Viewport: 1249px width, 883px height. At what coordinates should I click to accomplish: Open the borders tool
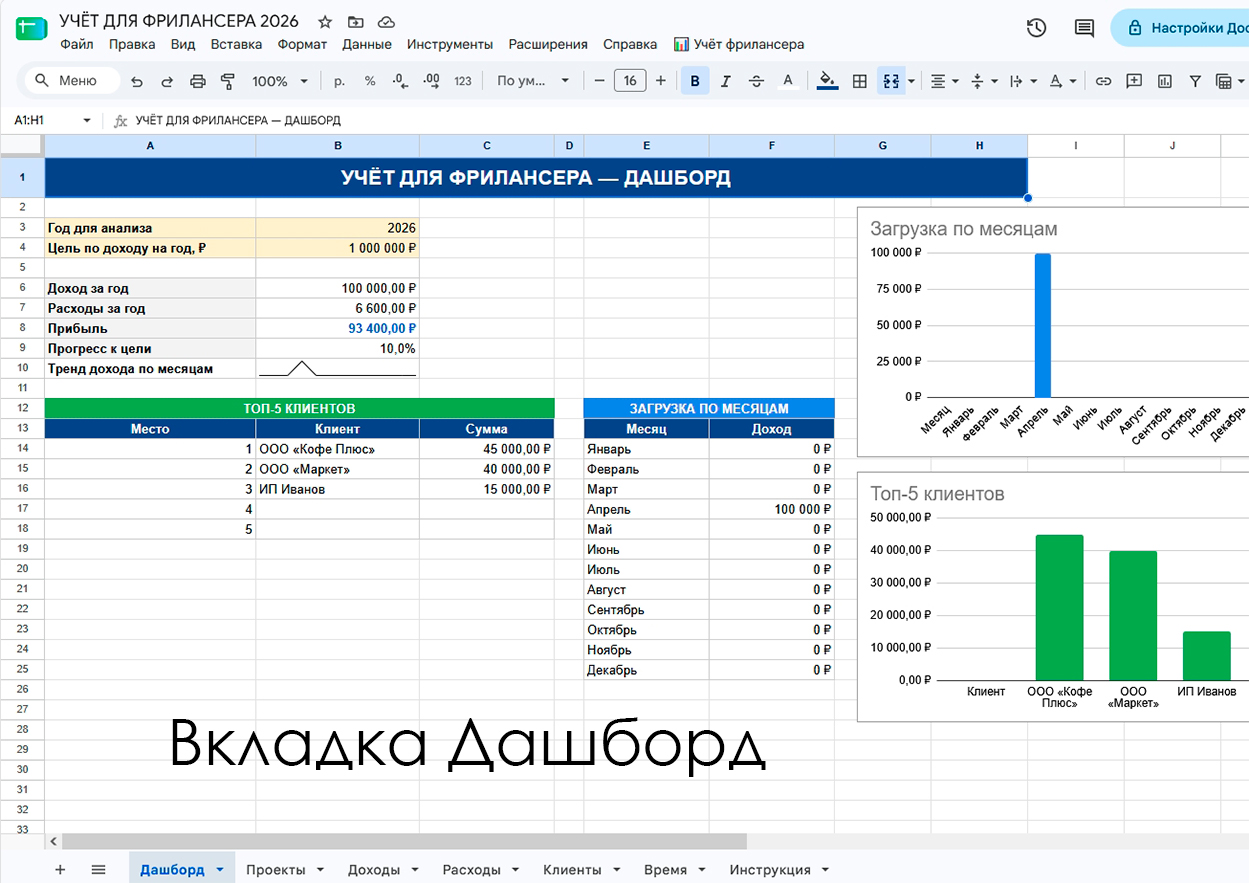coord(859,81)
